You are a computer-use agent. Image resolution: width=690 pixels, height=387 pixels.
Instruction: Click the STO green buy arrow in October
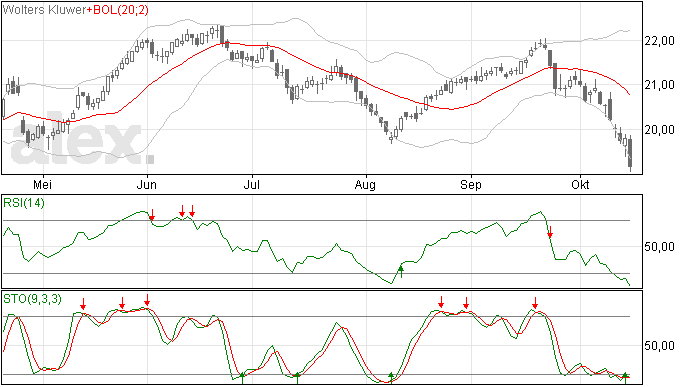625,378
